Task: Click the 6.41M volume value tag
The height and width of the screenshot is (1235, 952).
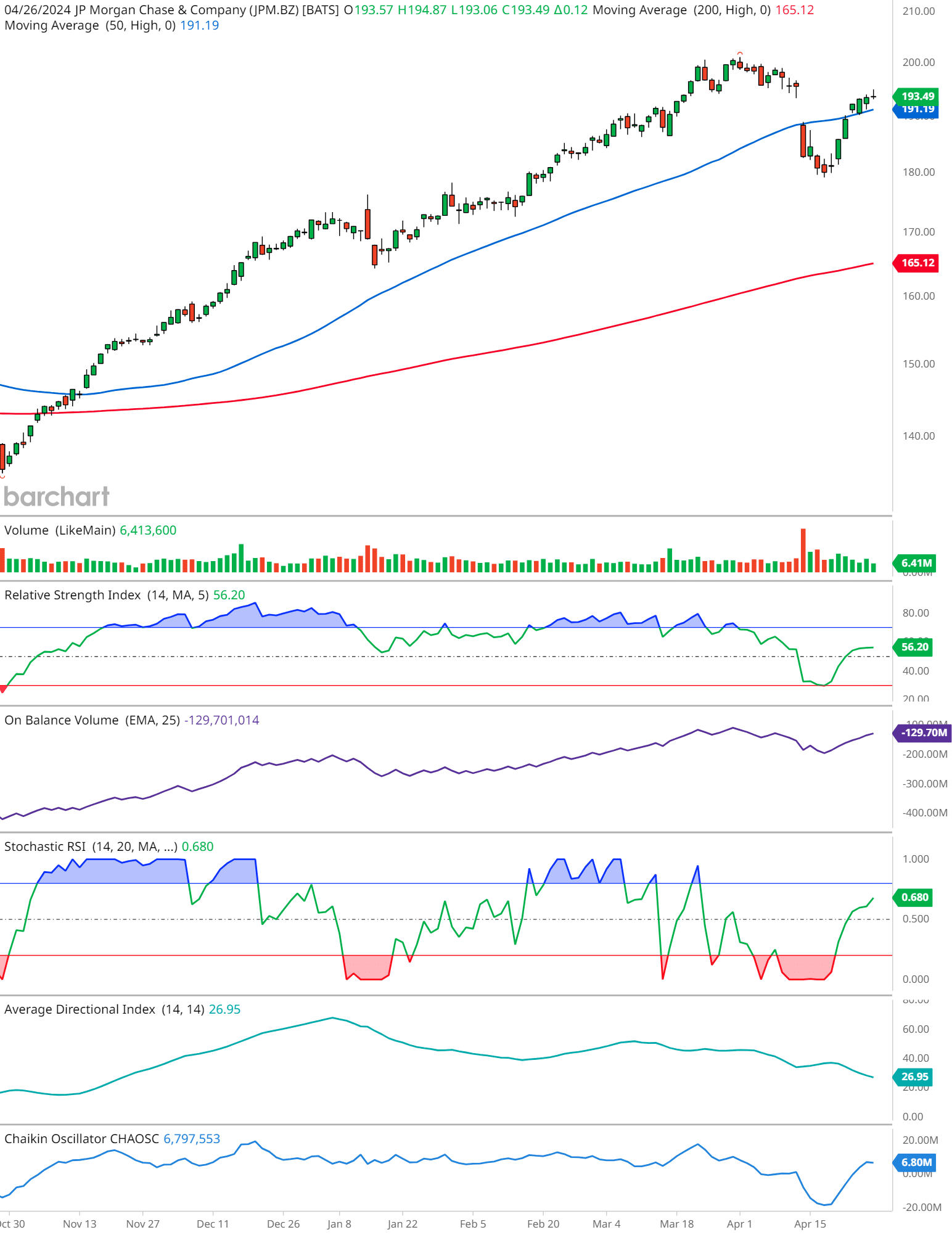Action: point(916,563)
